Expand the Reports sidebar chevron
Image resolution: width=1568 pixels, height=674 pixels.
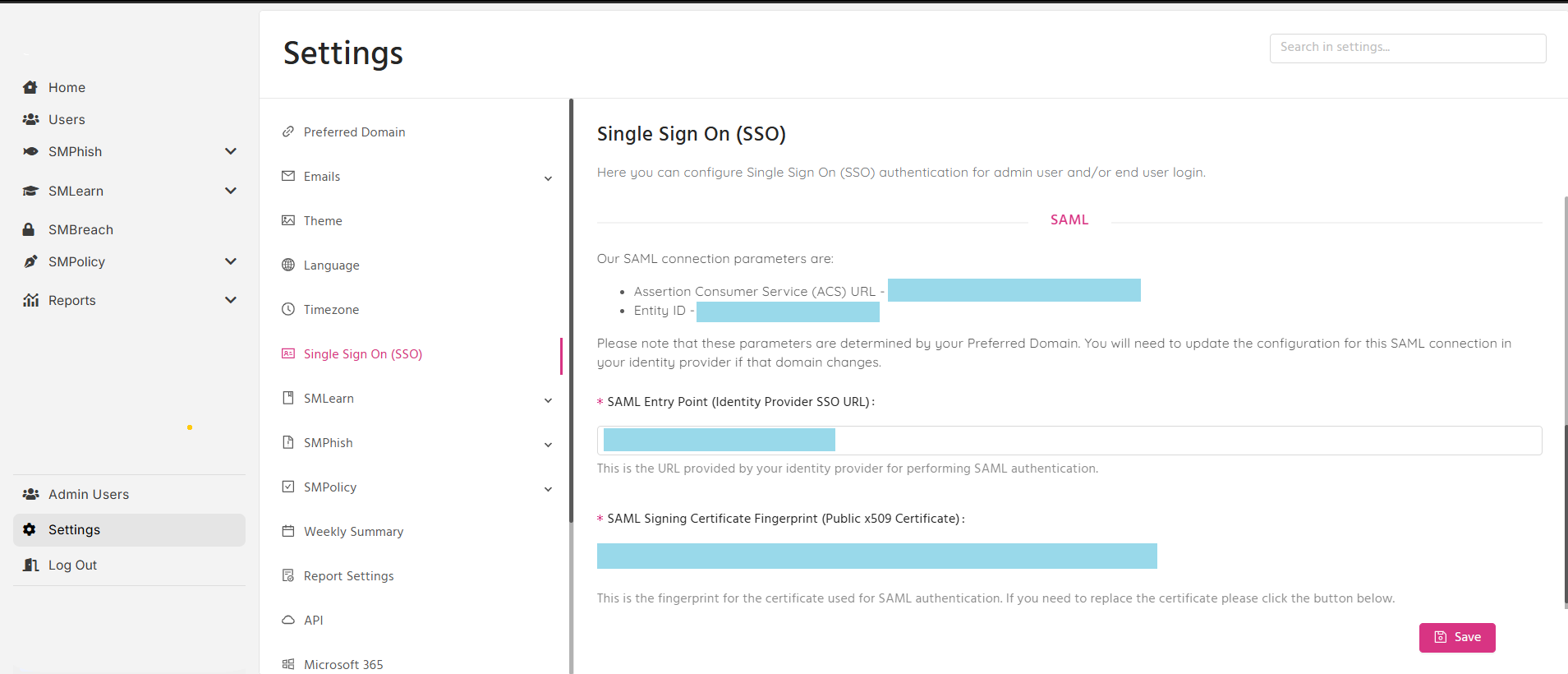coord(231,300)
